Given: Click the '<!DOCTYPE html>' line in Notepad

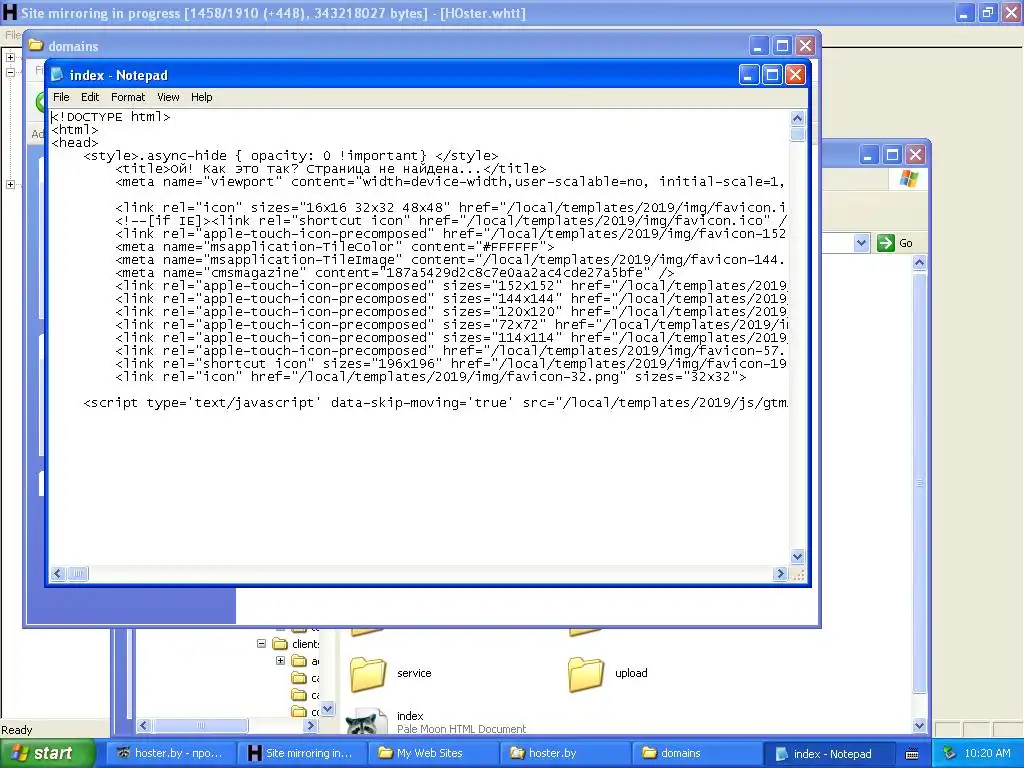Looking at the screenshot, I should [111, 117].
